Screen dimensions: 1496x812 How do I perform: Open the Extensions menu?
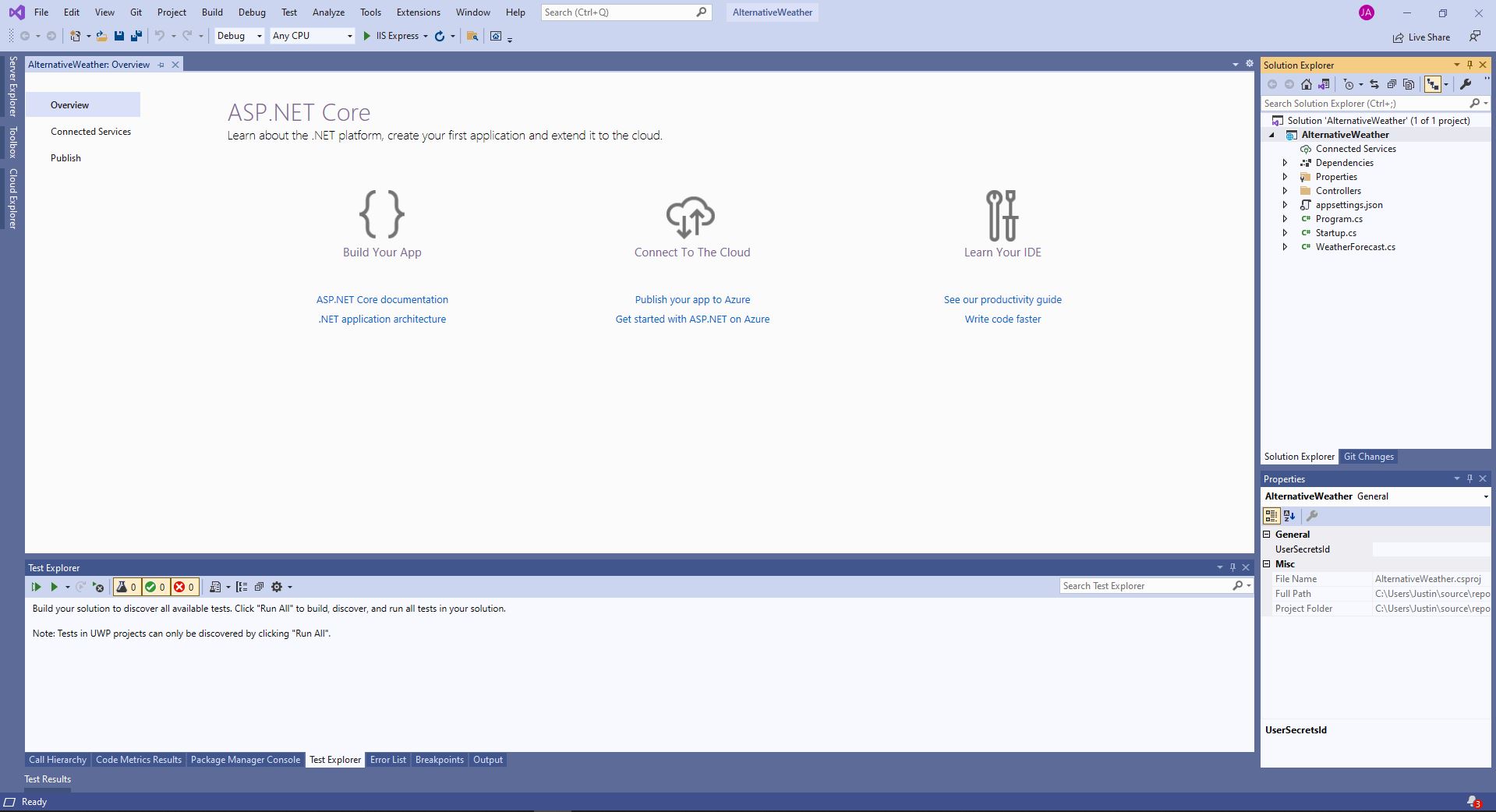coord(419,12)
